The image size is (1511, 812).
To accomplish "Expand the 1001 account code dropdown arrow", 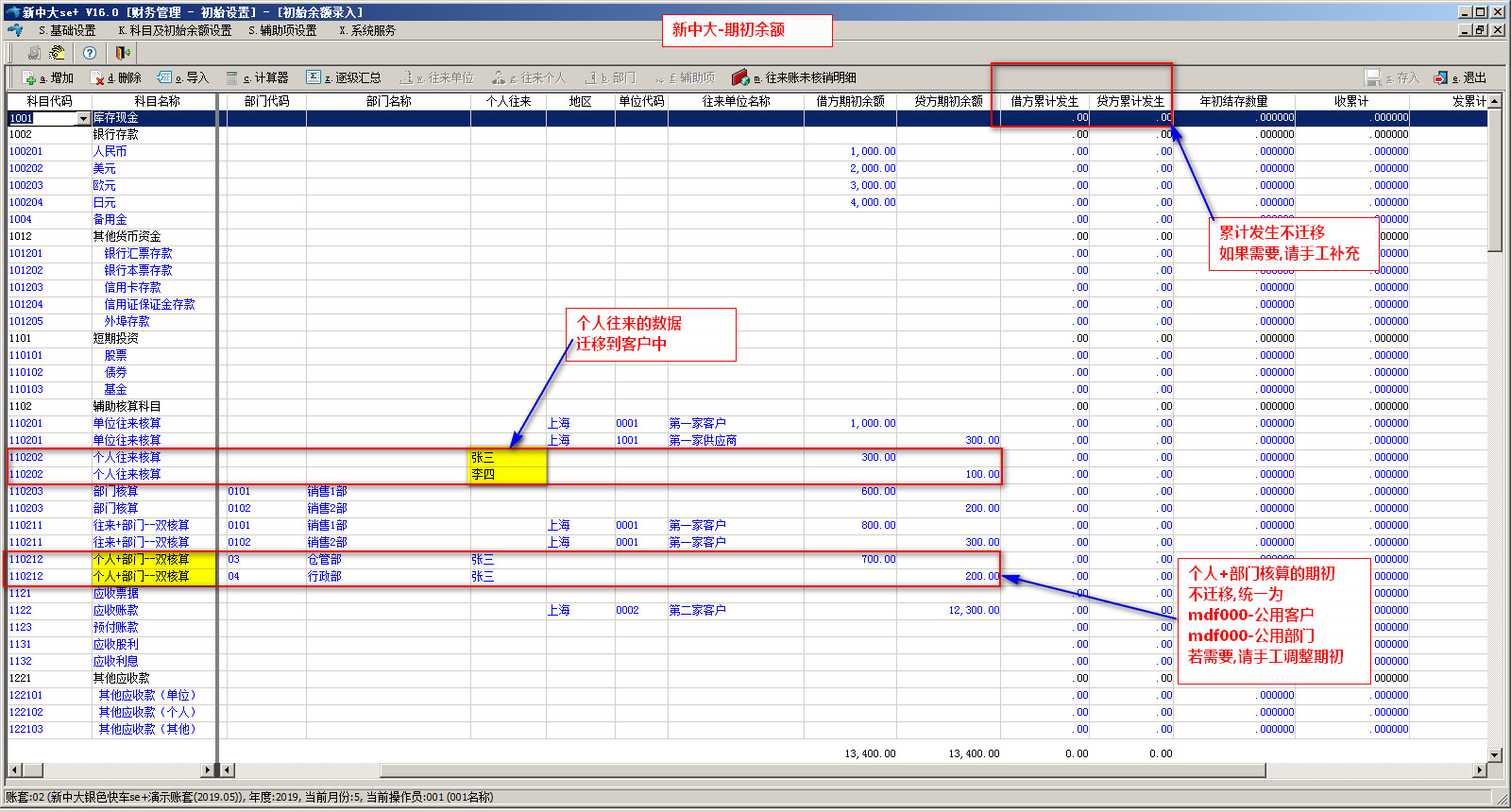I will tap(83, 119).
